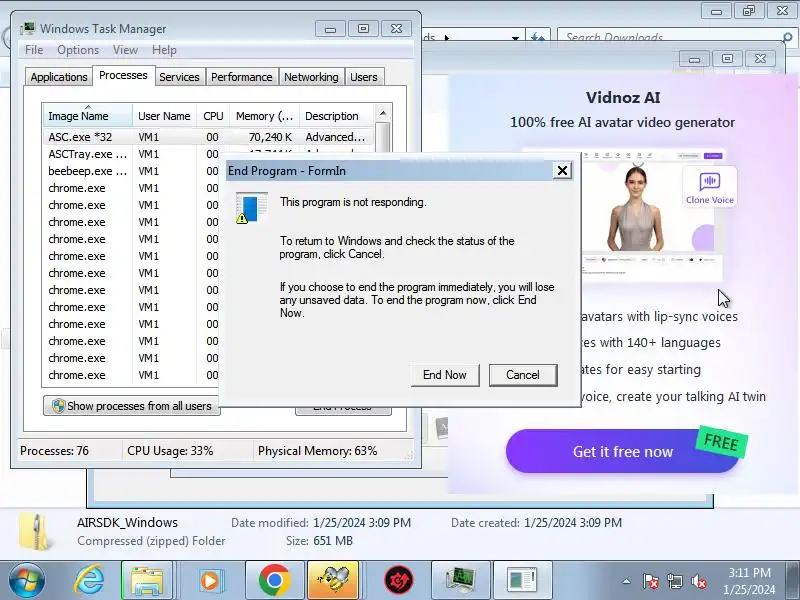Click the avatar woman thumbnail in ad
800x600 pixels.
(636, 208)
